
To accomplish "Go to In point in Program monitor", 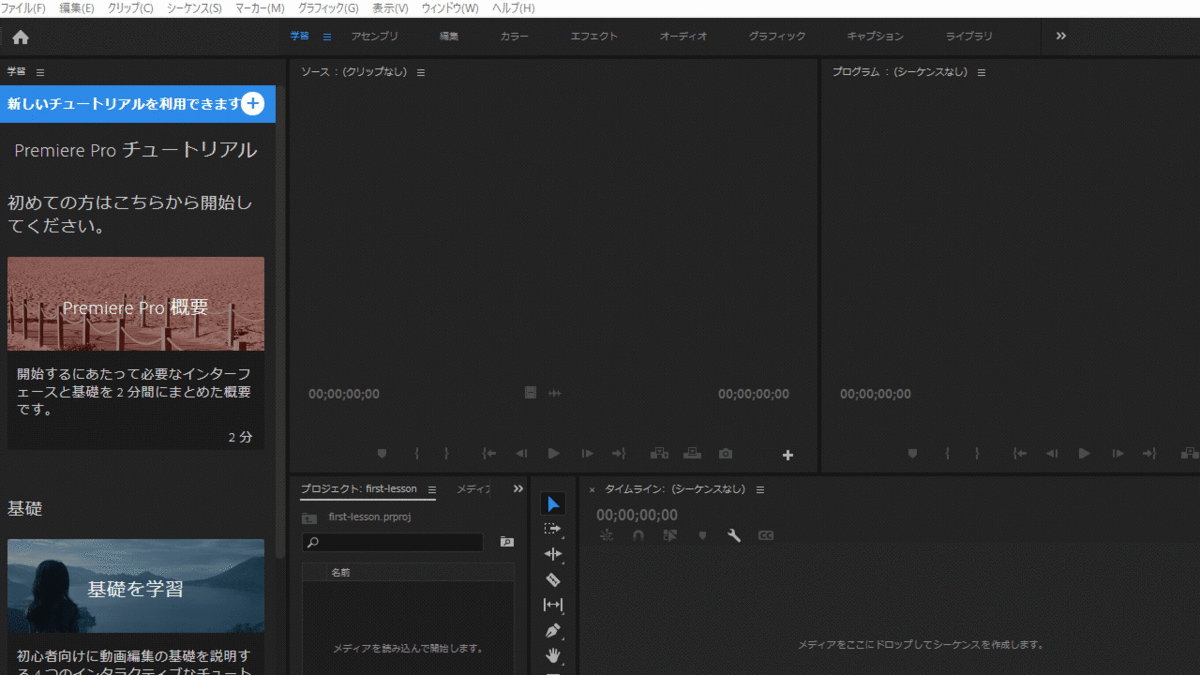I will pos(1019,454).
